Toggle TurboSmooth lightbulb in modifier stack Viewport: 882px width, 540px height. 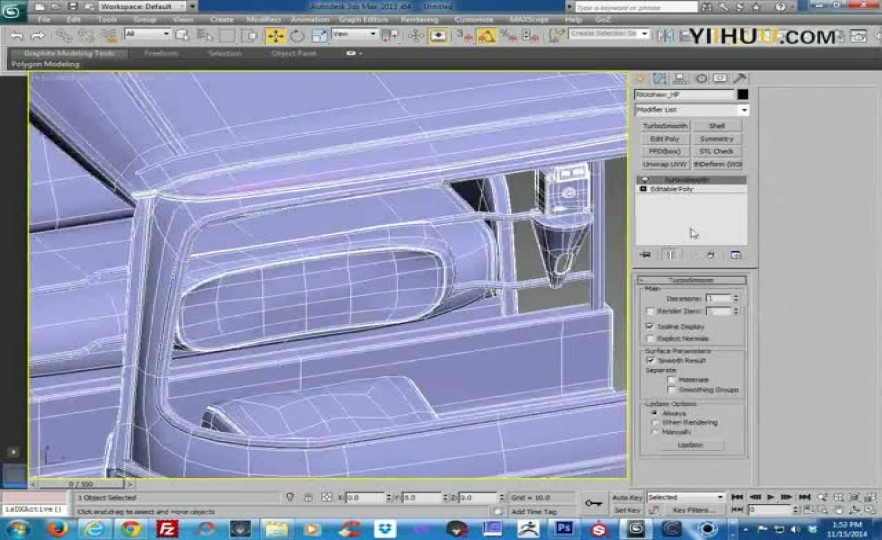pyautogui.click(x=645, y=179)
